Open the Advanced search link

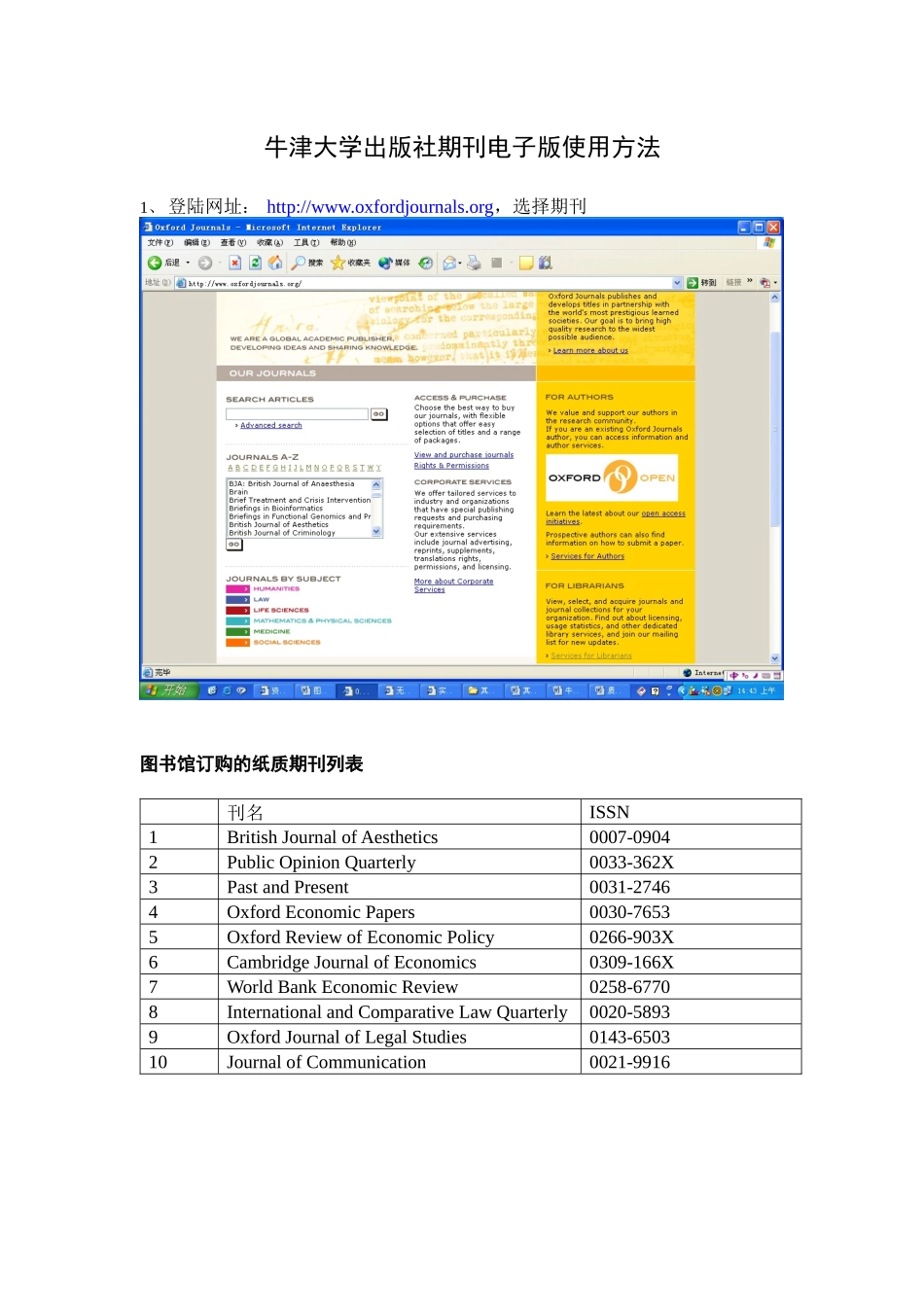click(271, 425)
